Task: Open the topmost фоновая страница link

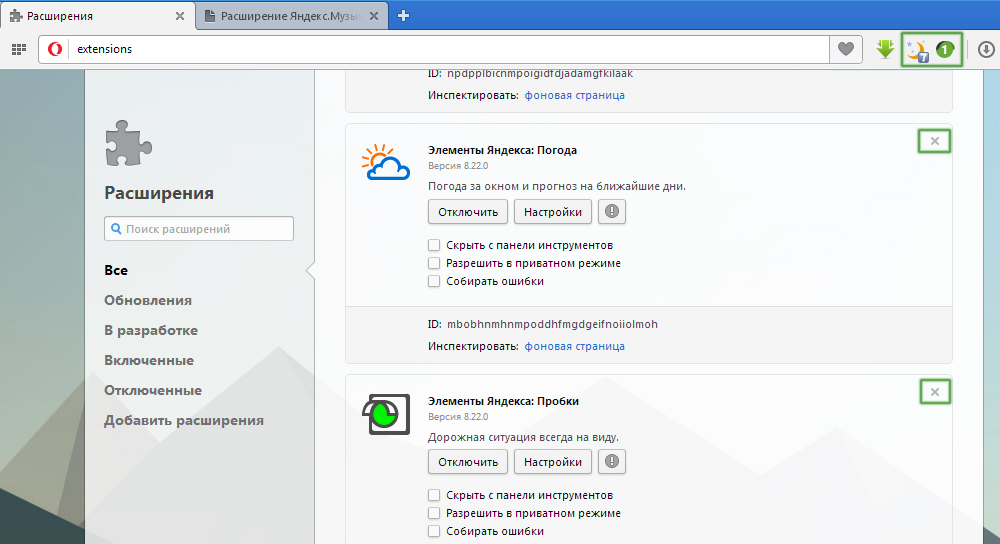Action: point(574,95)
